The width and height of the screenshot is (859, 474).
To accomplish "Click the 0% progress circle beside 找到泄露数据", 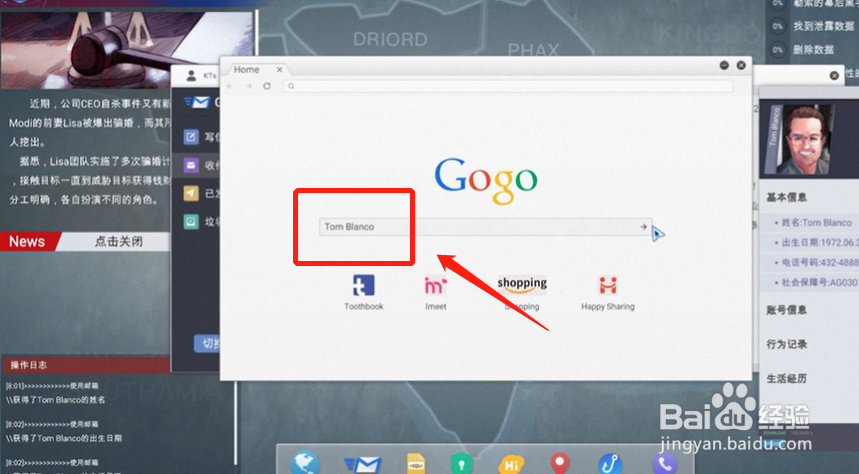I will point(778,26).
